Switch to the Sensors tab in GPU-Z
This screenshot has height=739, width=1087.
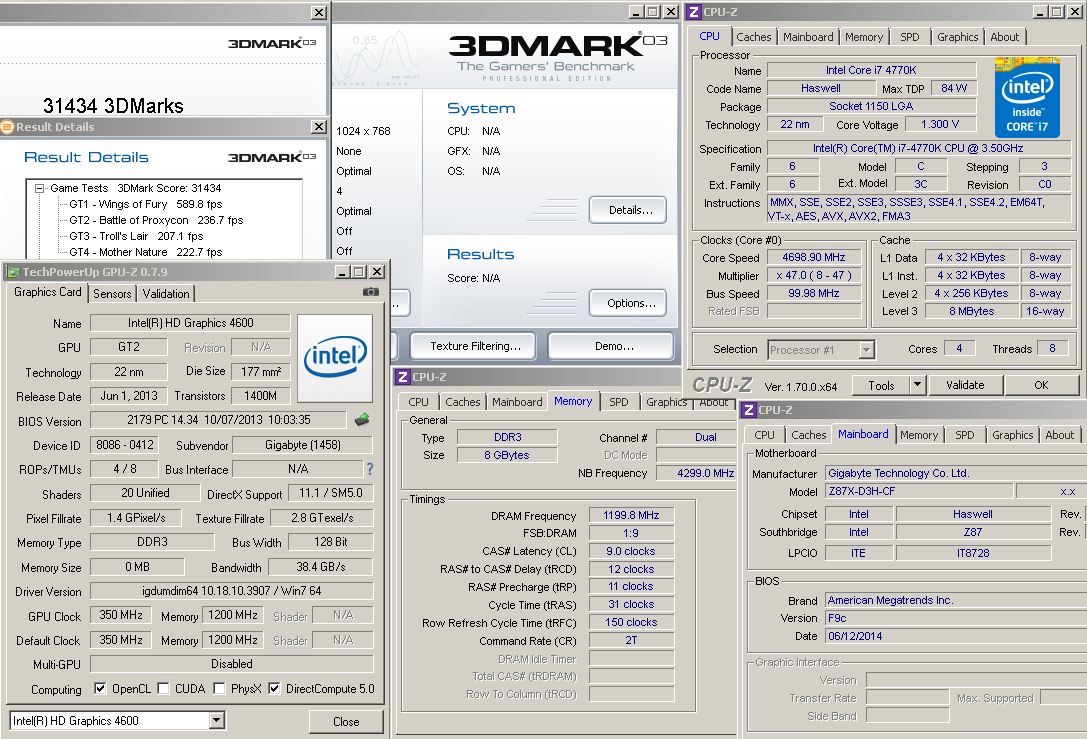click(112, 293)
